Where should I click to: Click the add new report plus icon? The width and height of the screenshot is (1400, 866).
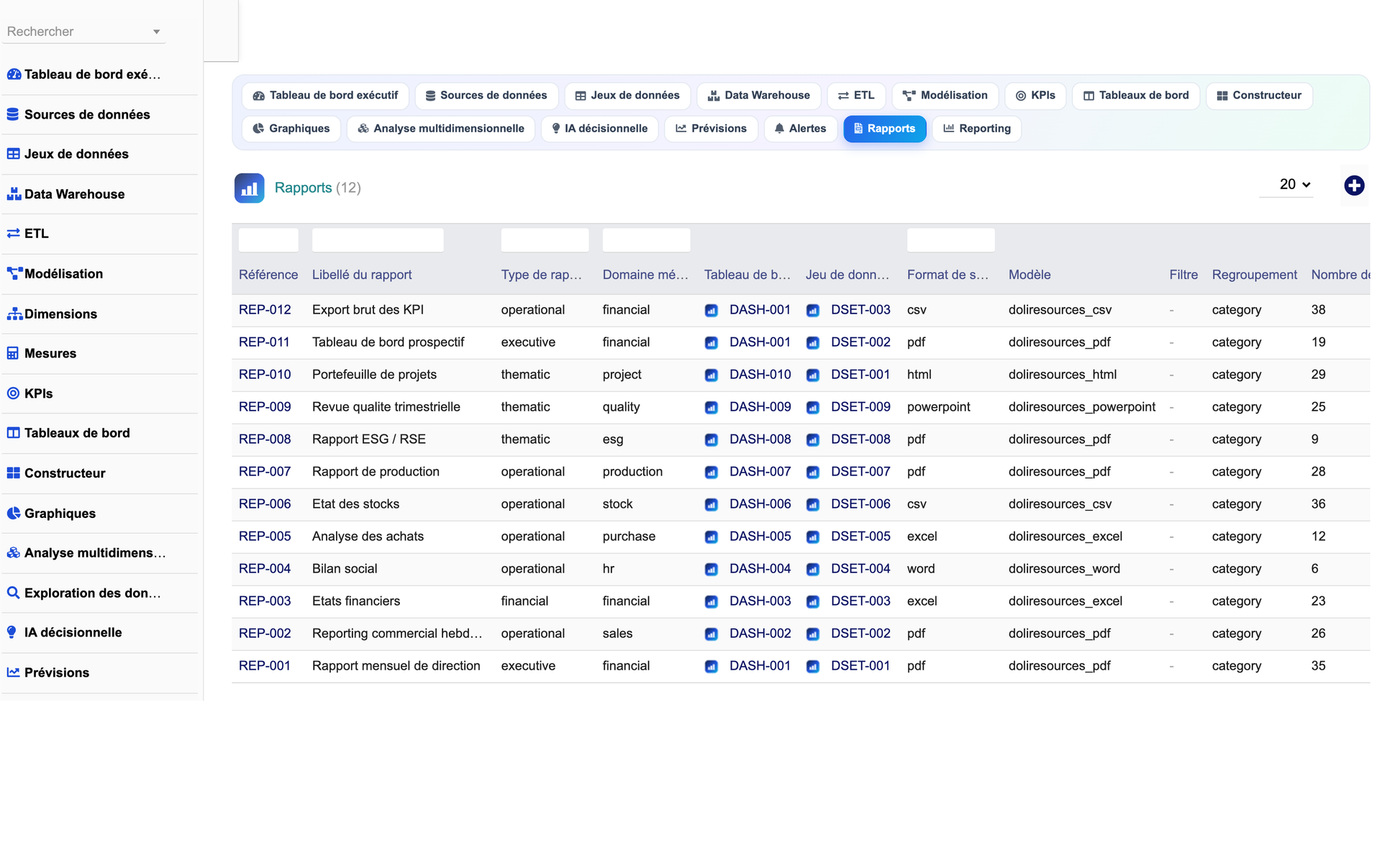point(1354,186)
